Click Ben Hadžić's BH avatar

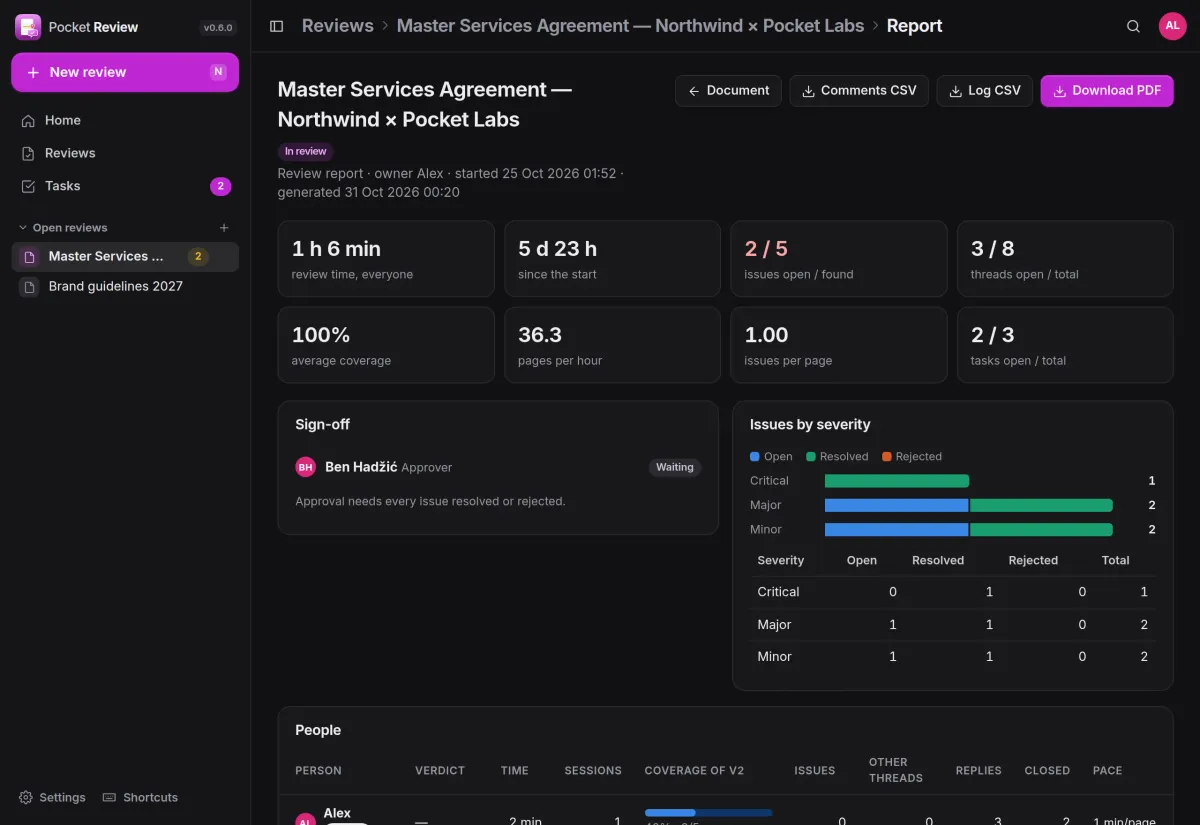(x=306, y=467)
